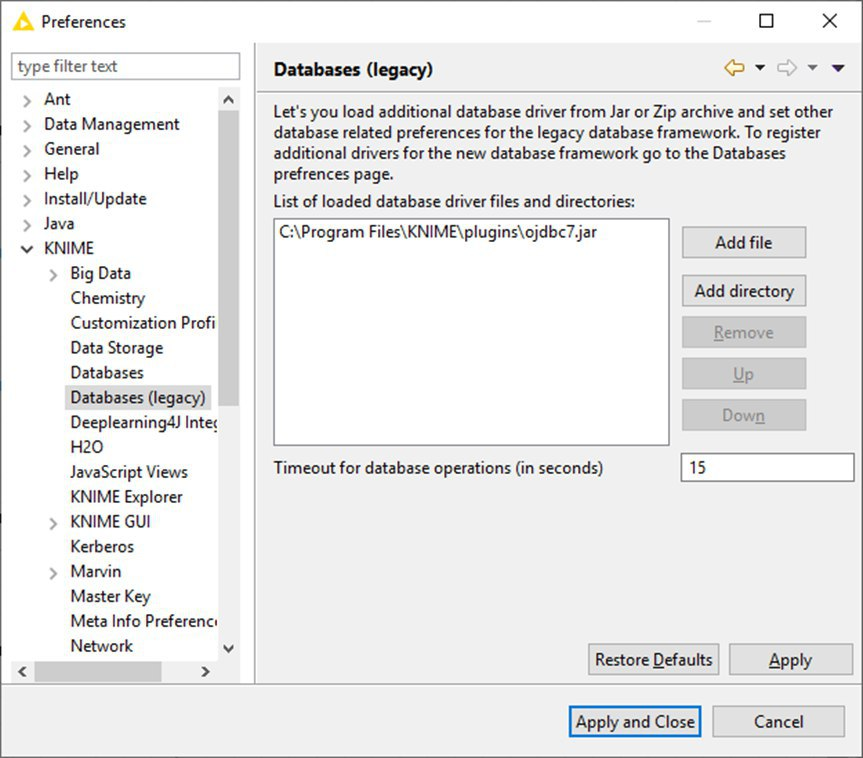The height and width of the screenshot is (758, 863).
Task: Click Restore Defaults button
Action: (x=653, y=659)
